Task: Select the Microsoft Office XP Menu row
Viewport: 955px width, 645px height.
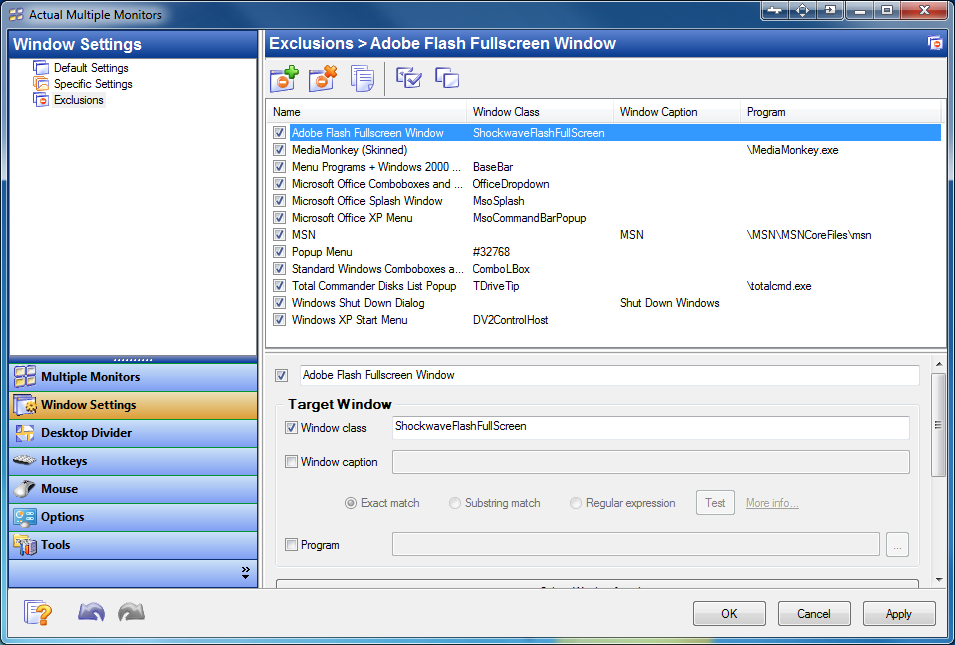Action: tap(607, 218)
